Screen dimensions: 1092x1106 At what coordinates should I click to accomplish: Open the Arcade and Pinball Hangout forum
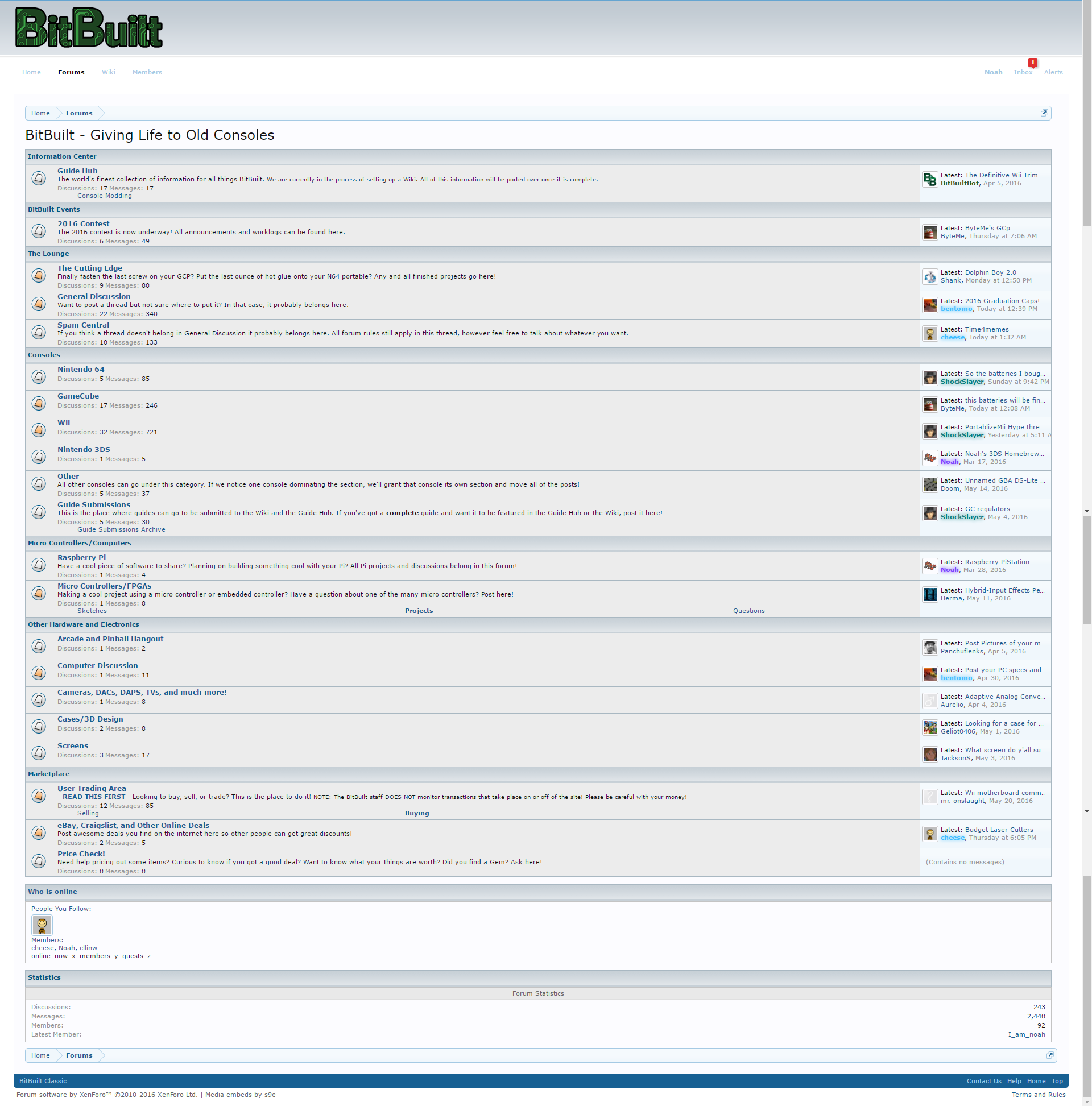point(110,639)
